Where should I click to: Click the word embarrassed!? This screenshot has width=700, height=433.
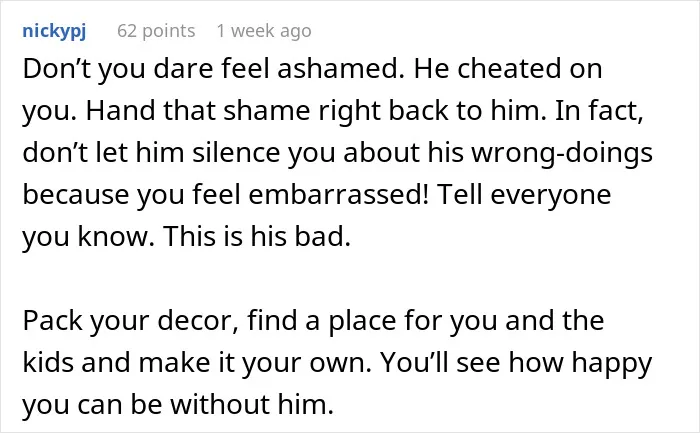pyautogui.click(x=338, y=194)
